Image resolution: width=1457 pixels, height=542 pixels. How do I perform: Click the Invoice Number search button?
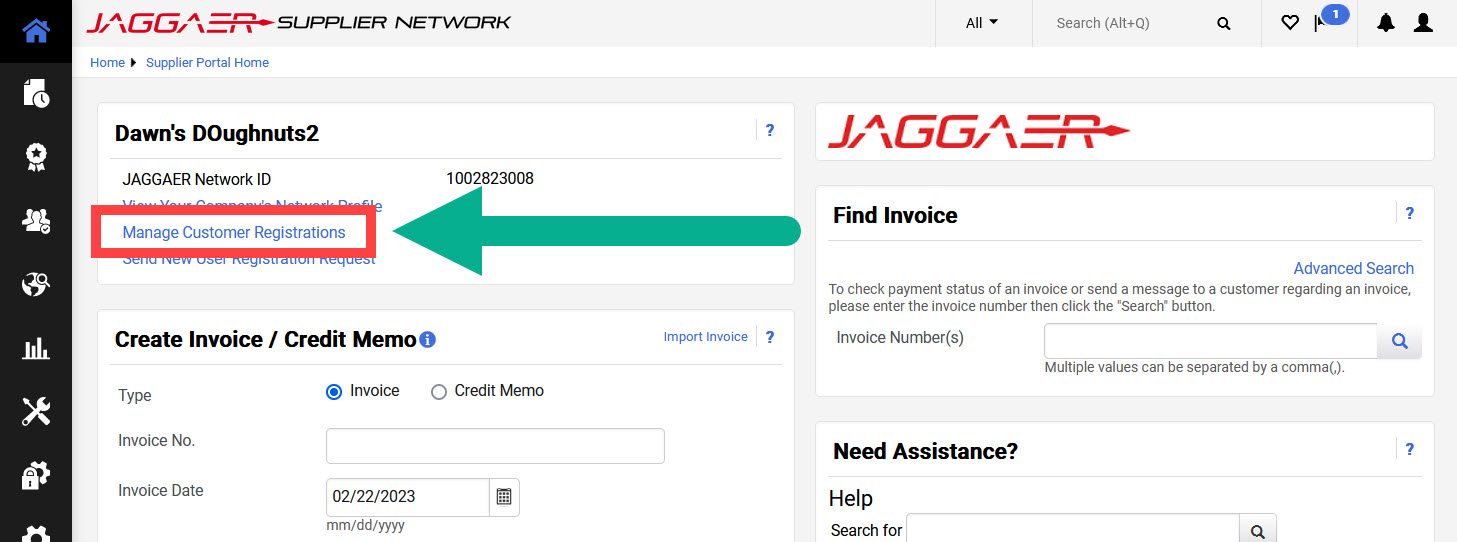(1400, 341)
